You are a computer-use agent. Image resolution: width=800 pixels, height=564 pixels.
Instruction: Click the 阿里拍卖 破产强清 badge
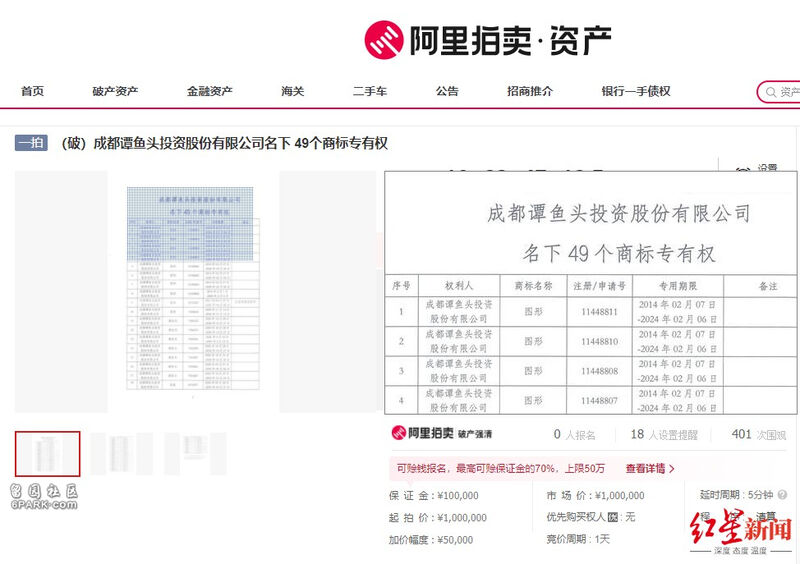[442, 433]
